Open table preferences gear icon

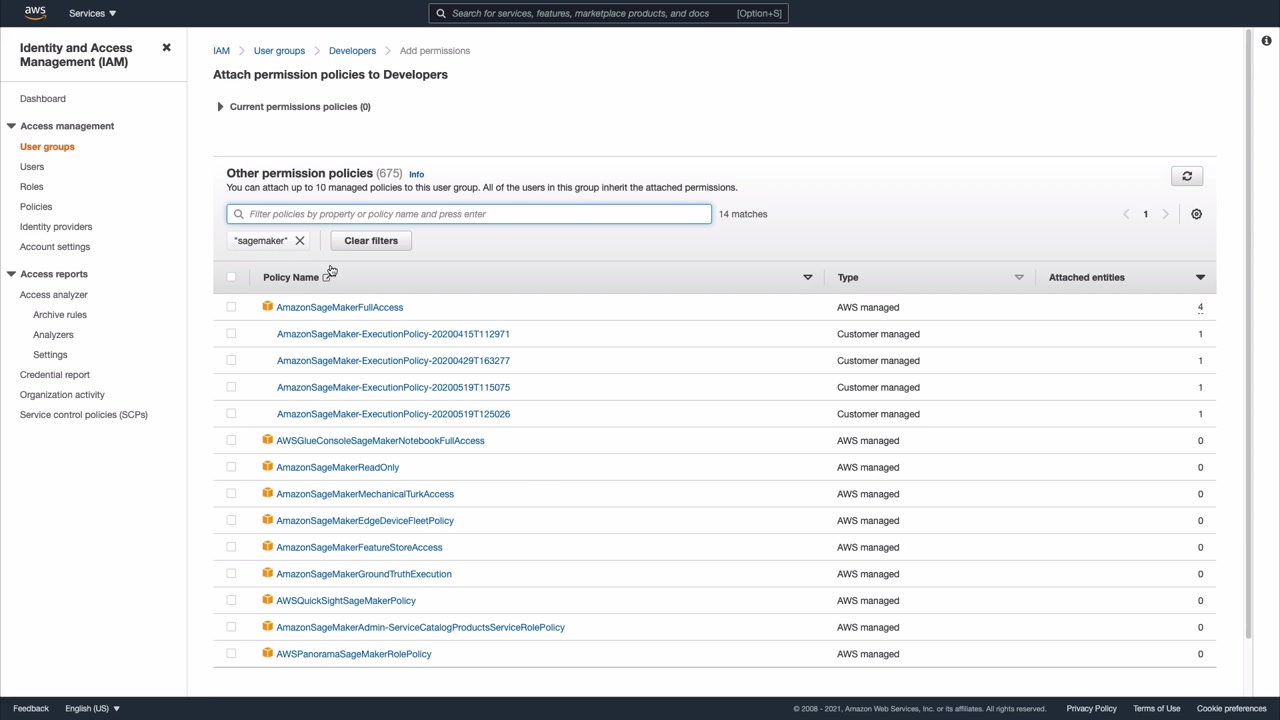click(x=1196, y=214)
